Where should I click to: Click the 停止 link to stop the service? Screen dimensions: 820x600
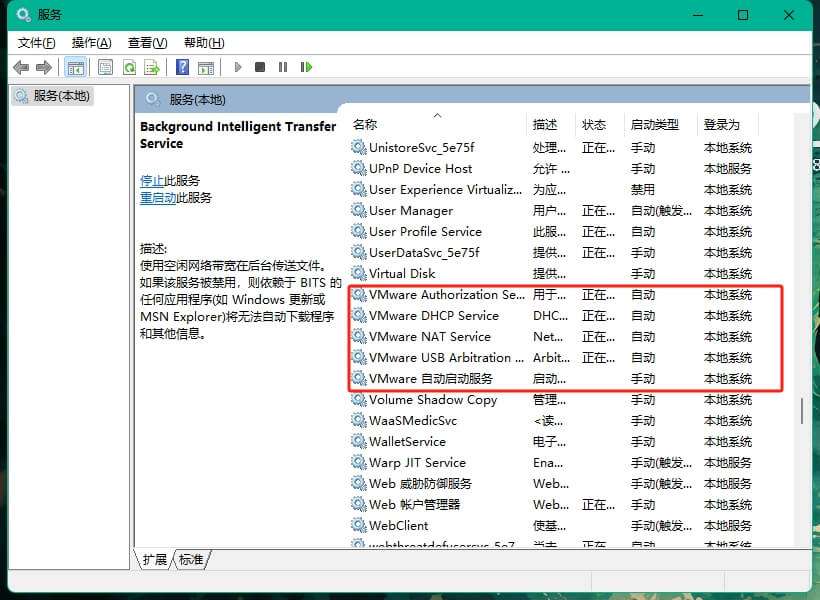point(152,180)
